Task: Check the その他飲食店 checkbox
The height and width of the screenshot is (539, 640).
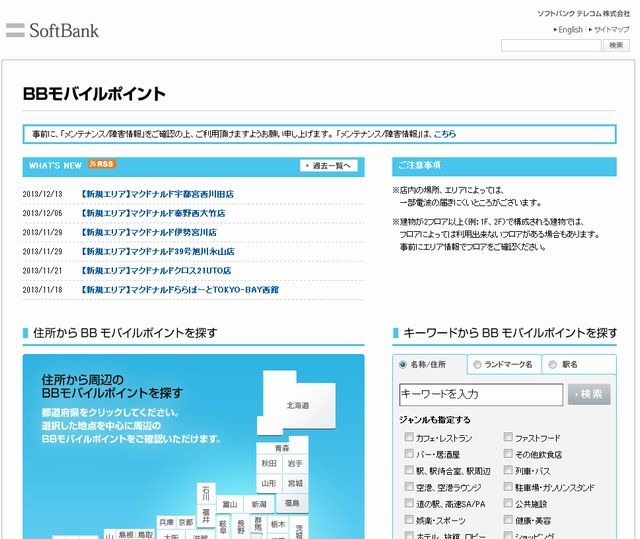Action: click(508, 453)
